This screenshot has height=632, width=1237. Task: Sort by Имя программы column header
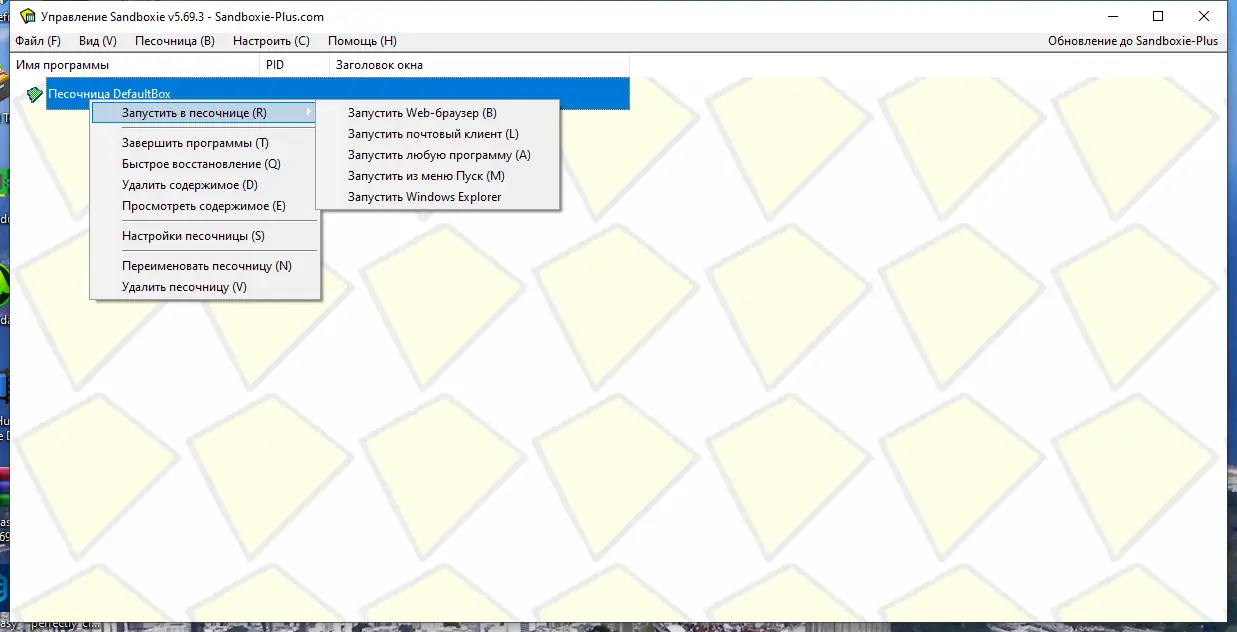pos(134,65)
